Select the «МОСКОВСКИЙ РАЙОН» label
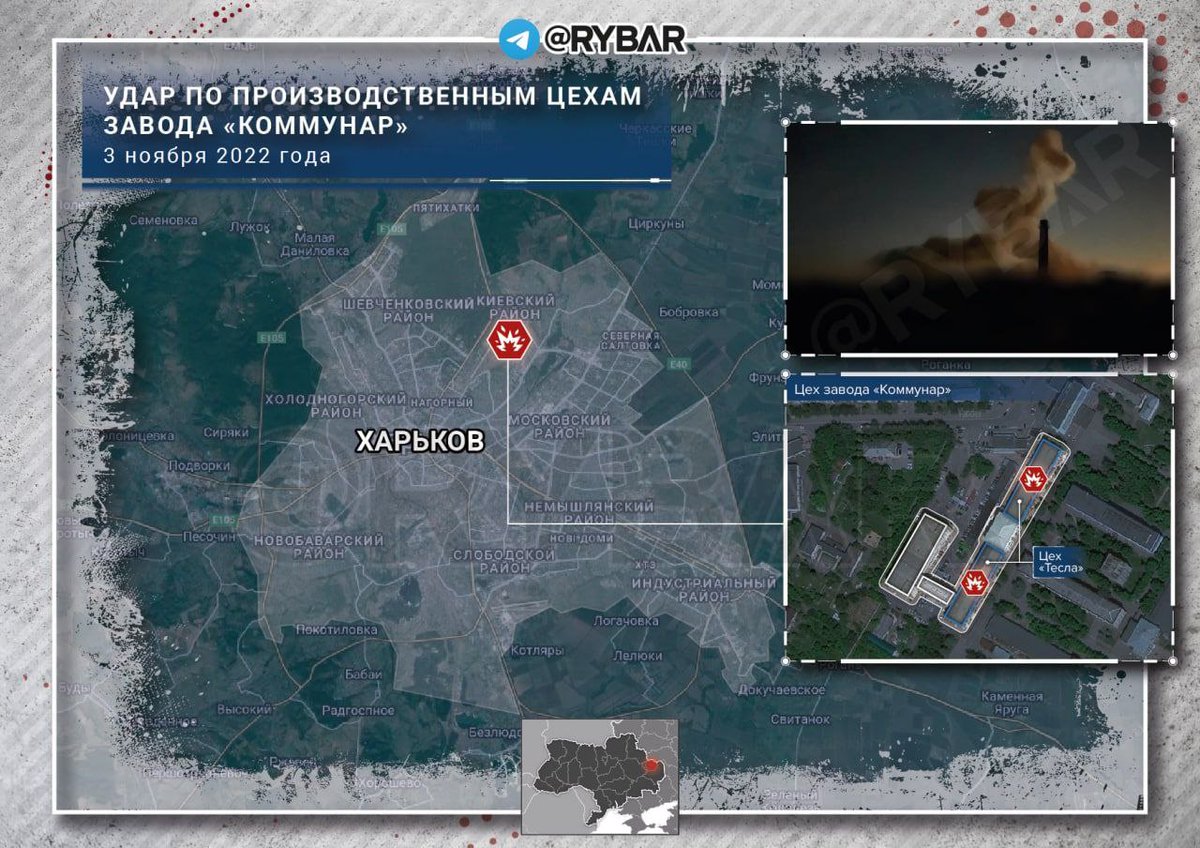This screenshot has height=848, width=1200. tap(560, 427)
